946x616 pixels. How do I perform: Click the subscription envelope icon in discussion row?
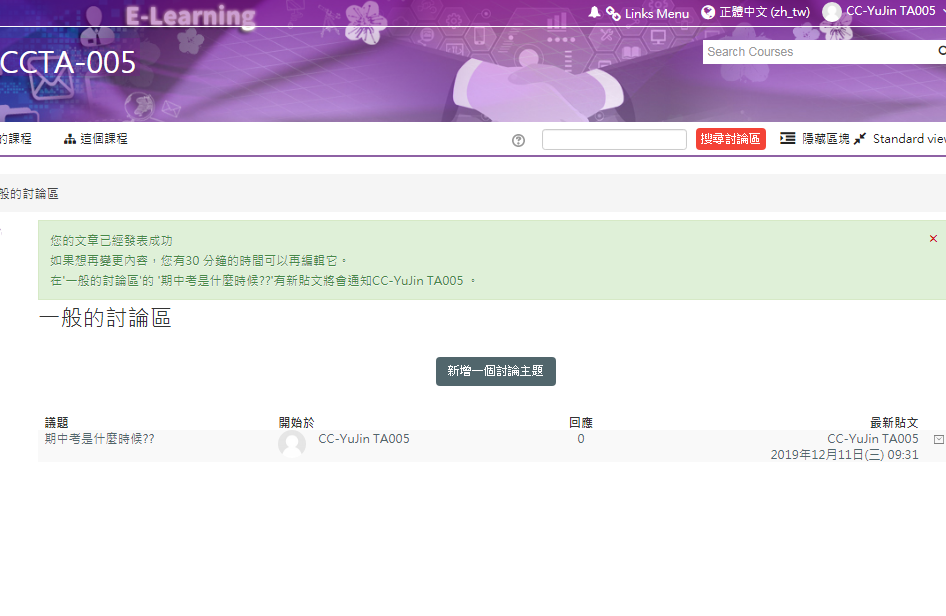[x=938, y=439]
